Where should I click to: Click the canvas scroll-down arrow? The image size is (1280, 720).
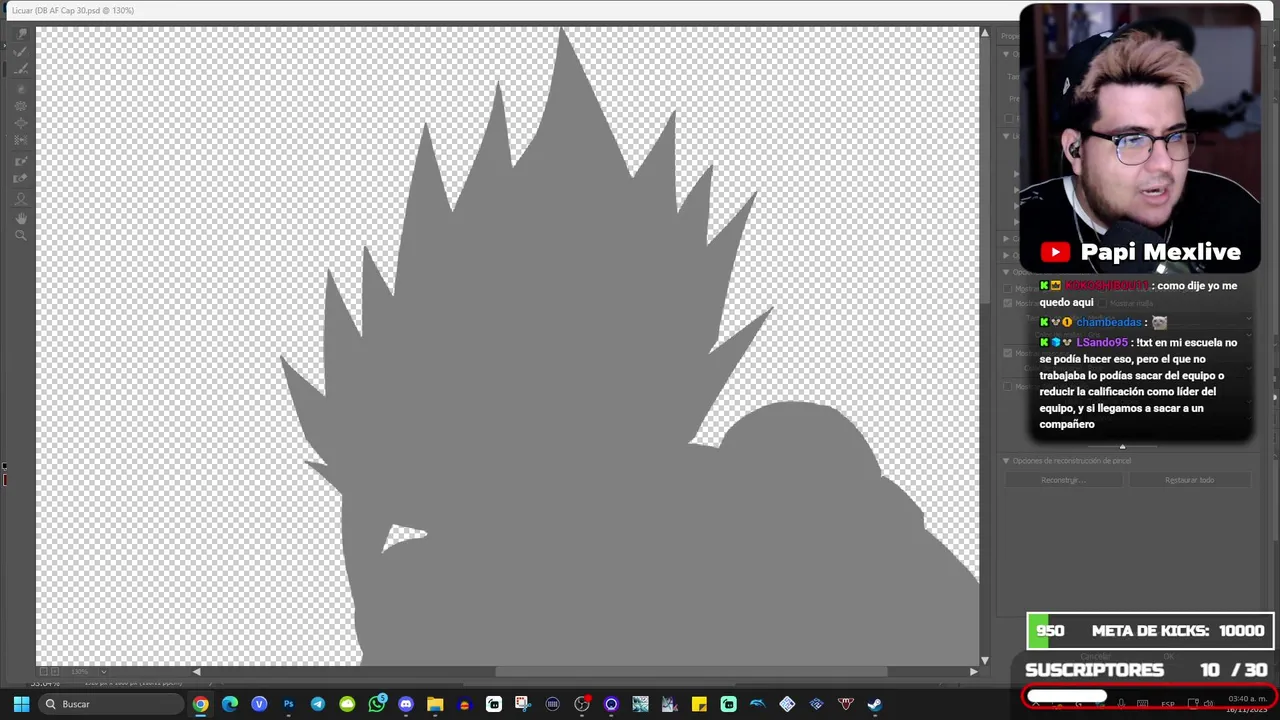tap(984, 660)
